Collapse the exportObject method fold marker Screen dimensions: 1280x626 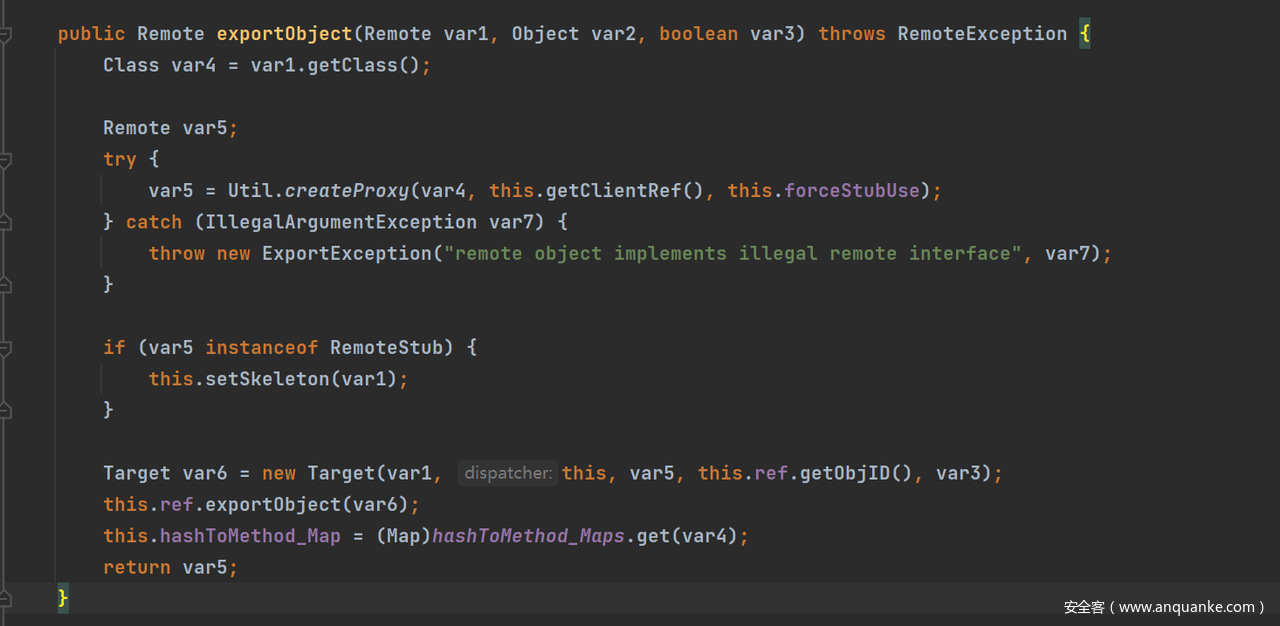coord(5,35)
